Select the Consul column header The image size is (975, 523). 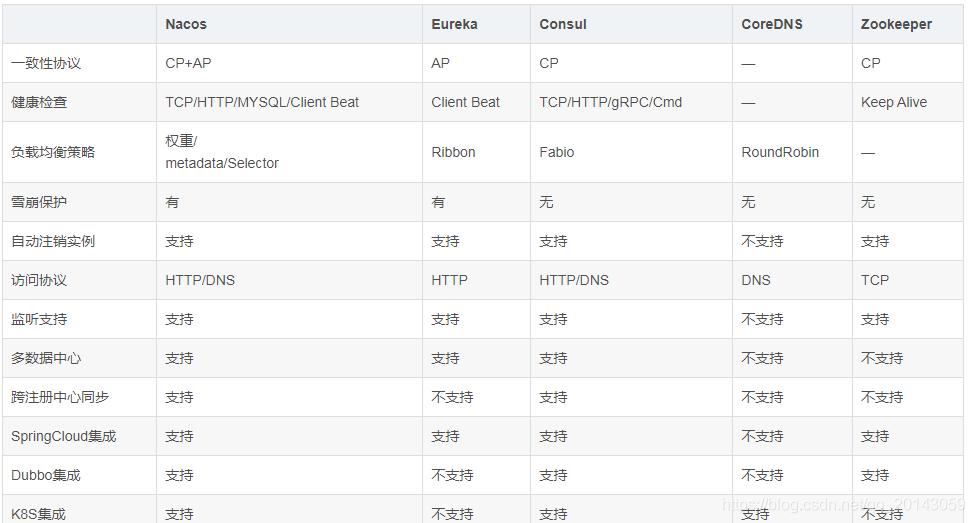point(563,24)
